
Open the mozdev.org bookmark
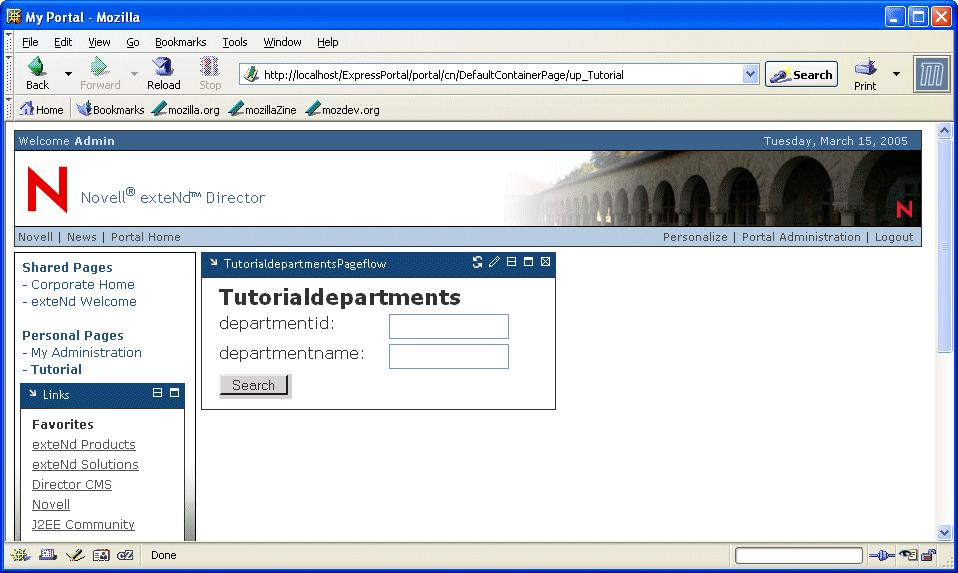(343, 109)
